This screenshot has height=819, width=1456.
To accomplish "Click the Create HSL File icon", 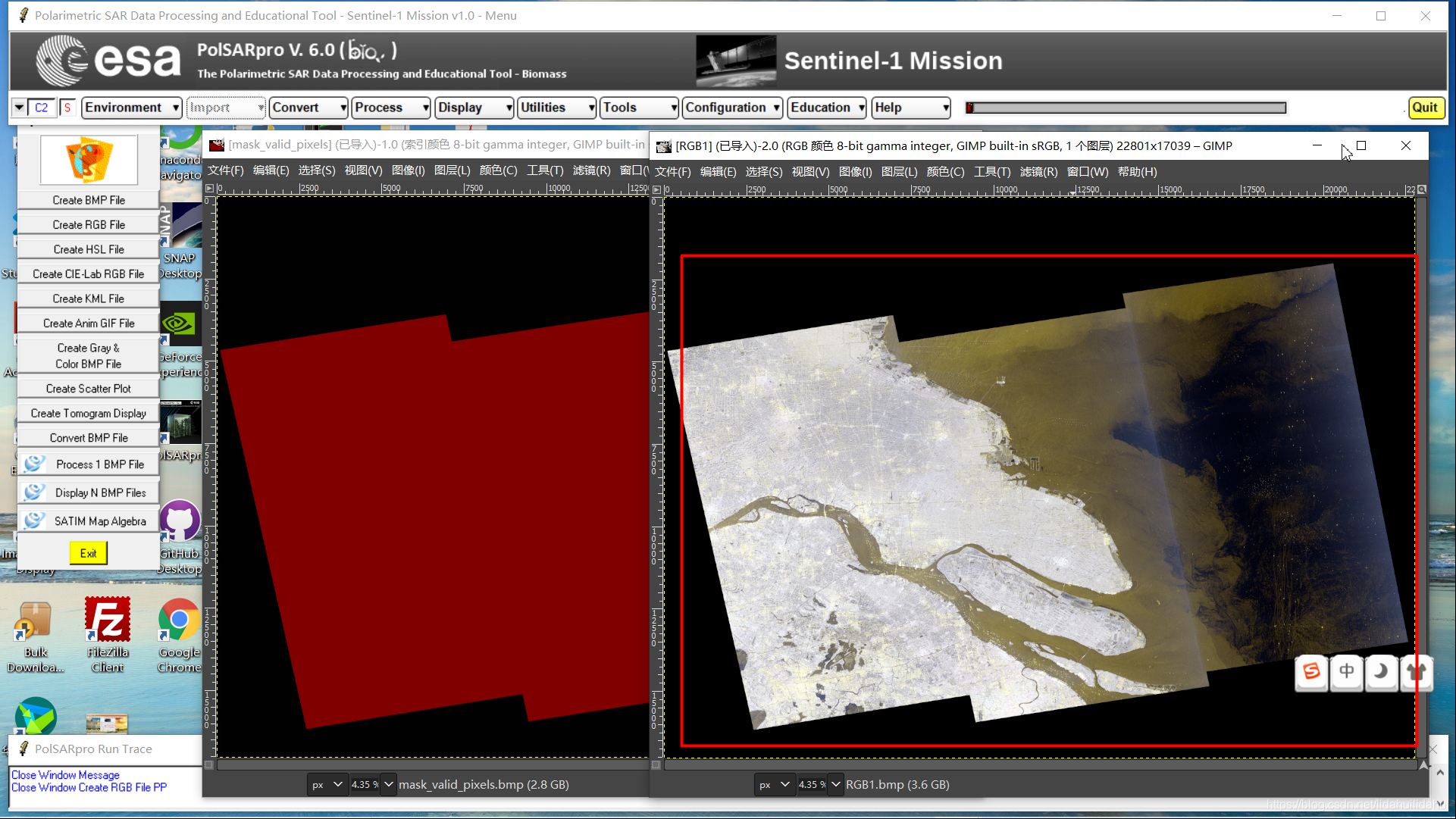I will (88, 249).
